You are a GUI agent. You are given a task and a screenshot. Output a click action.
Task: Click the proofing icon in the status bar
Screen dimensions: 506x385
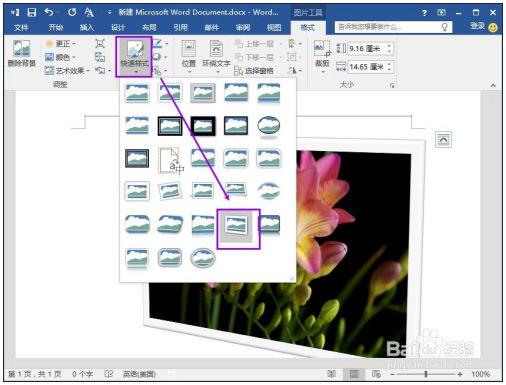click(109, 374)
